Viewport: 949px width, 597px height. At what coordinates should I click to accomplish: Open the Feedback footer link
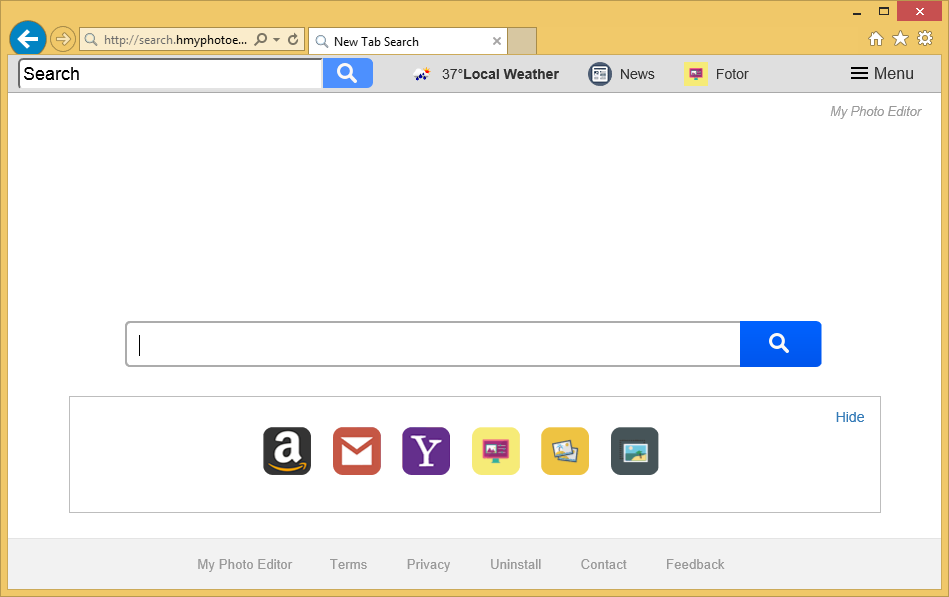695,564
